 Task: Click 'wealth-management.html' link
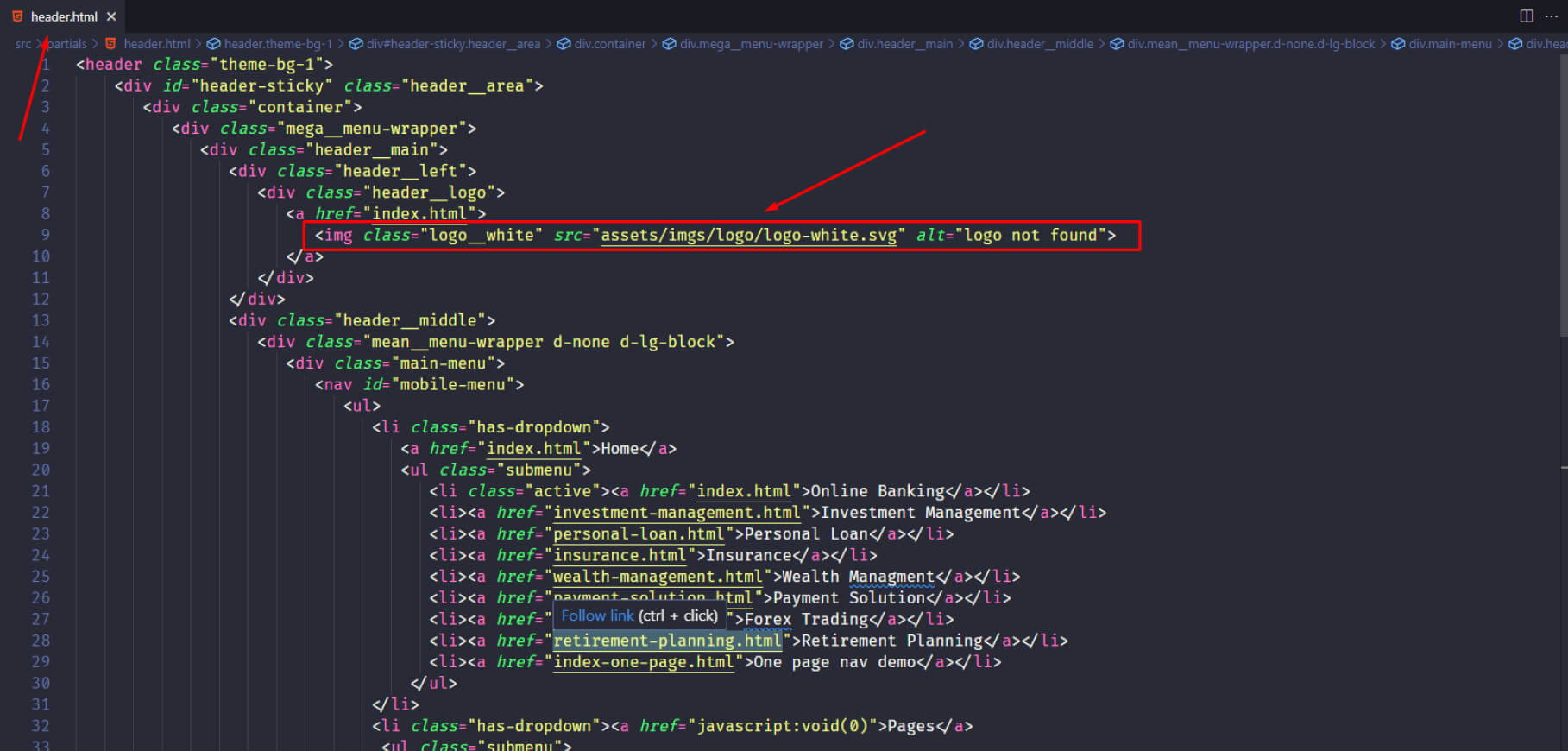pyautogui.click(x=658, y=576)
